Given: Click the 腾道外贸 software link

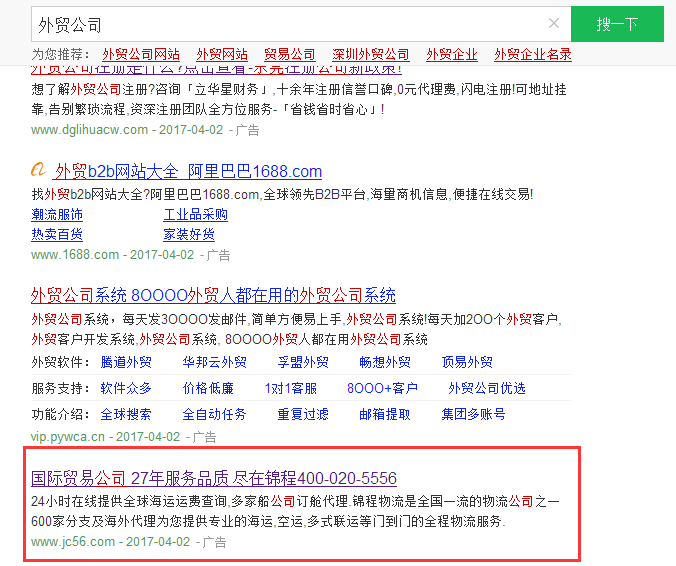Looking at the screenshot, I should (126, 362).
